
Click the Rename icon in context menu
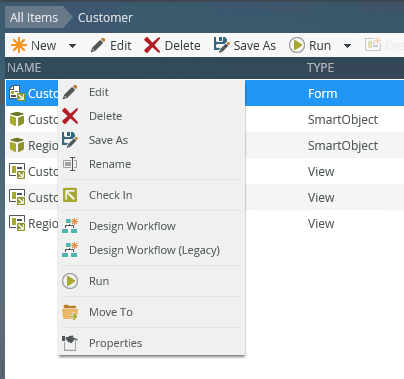click(x=70, y=164)
